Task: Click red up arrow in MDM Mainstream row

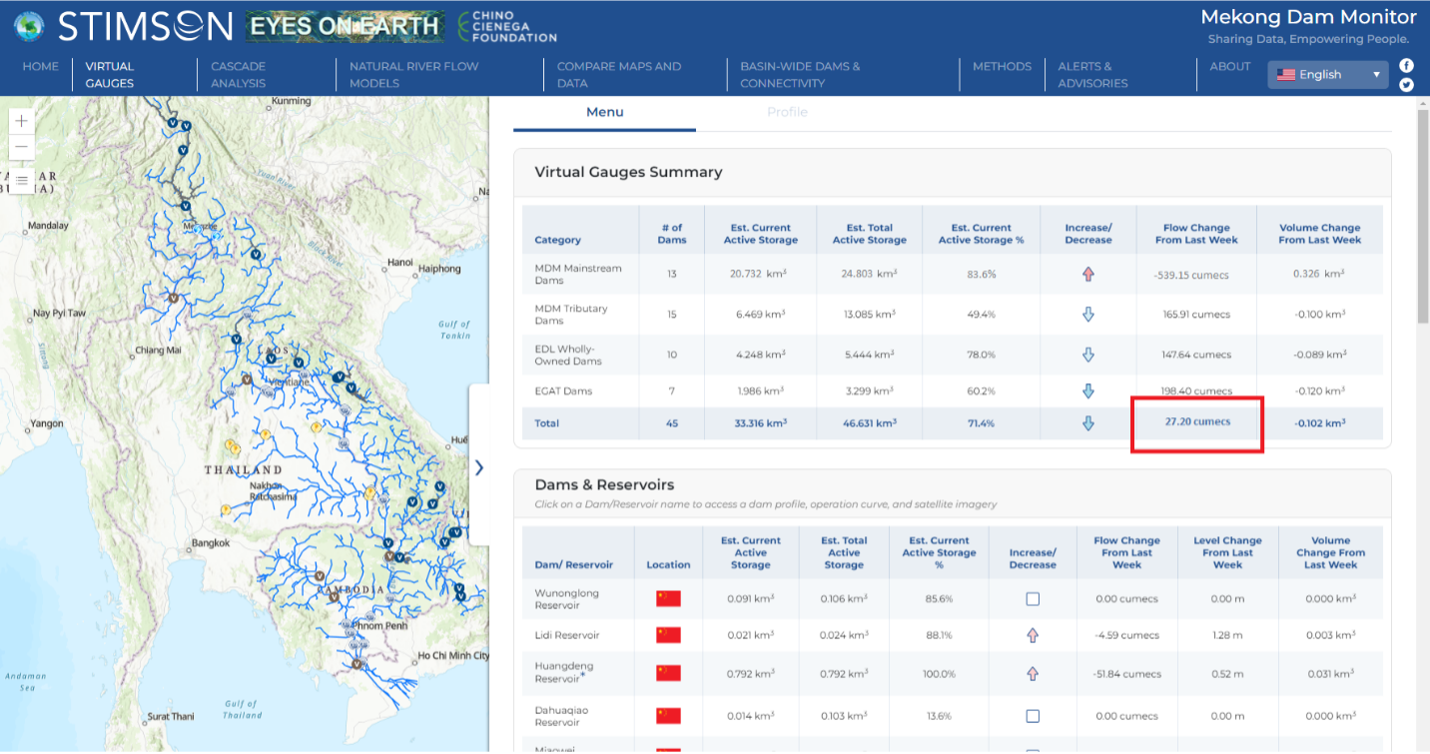Action: (x=1088, y=274)
